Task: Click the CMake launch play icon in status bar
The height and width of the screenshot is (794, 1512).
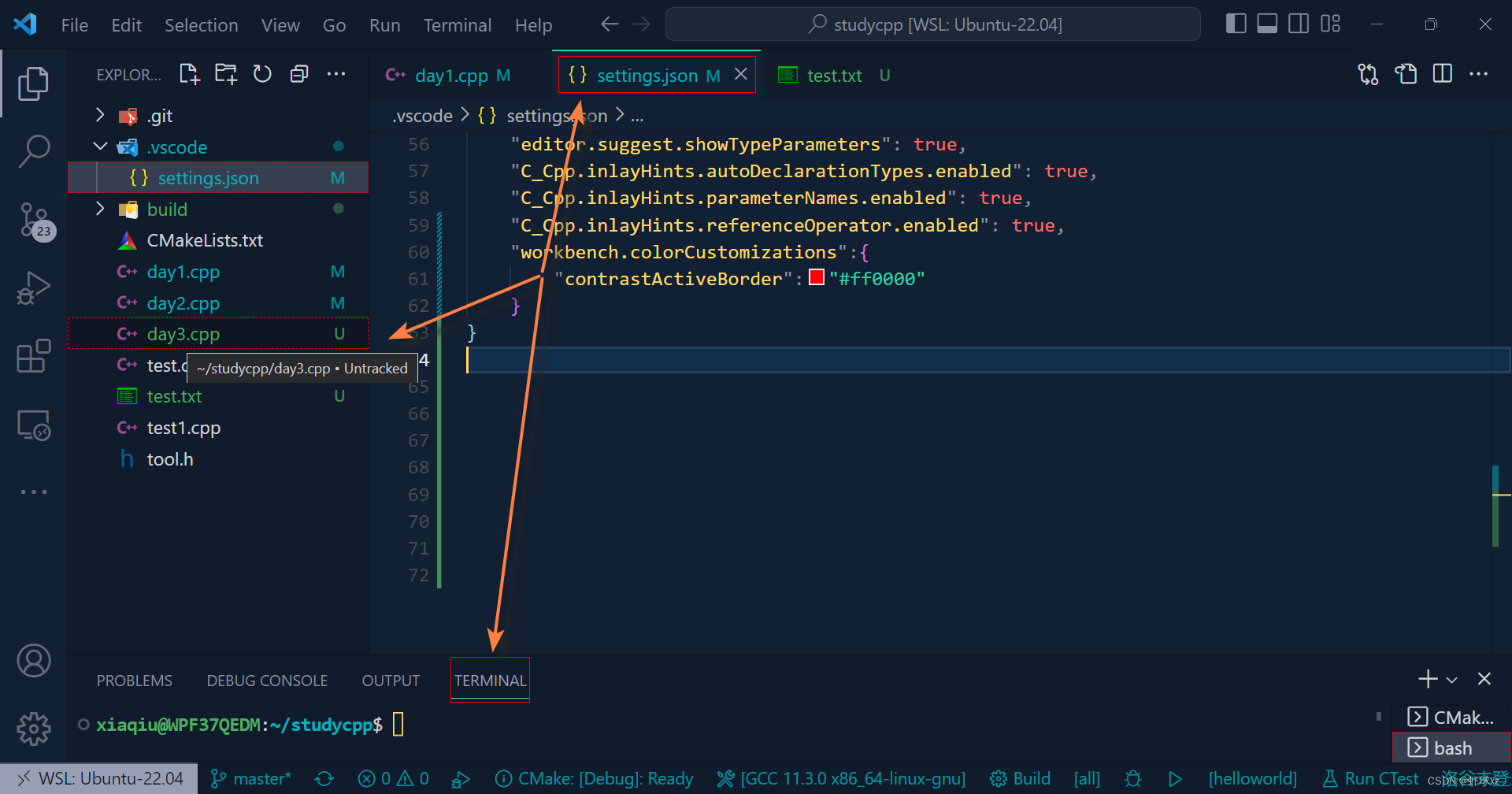Action: (x=1175, y=778)
